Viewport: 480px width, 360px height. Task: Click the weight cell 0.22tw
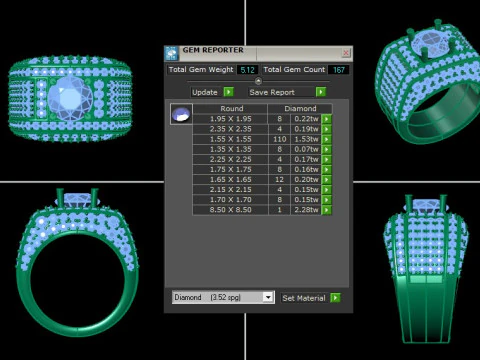pyautogui.click(x=306, y=119)
